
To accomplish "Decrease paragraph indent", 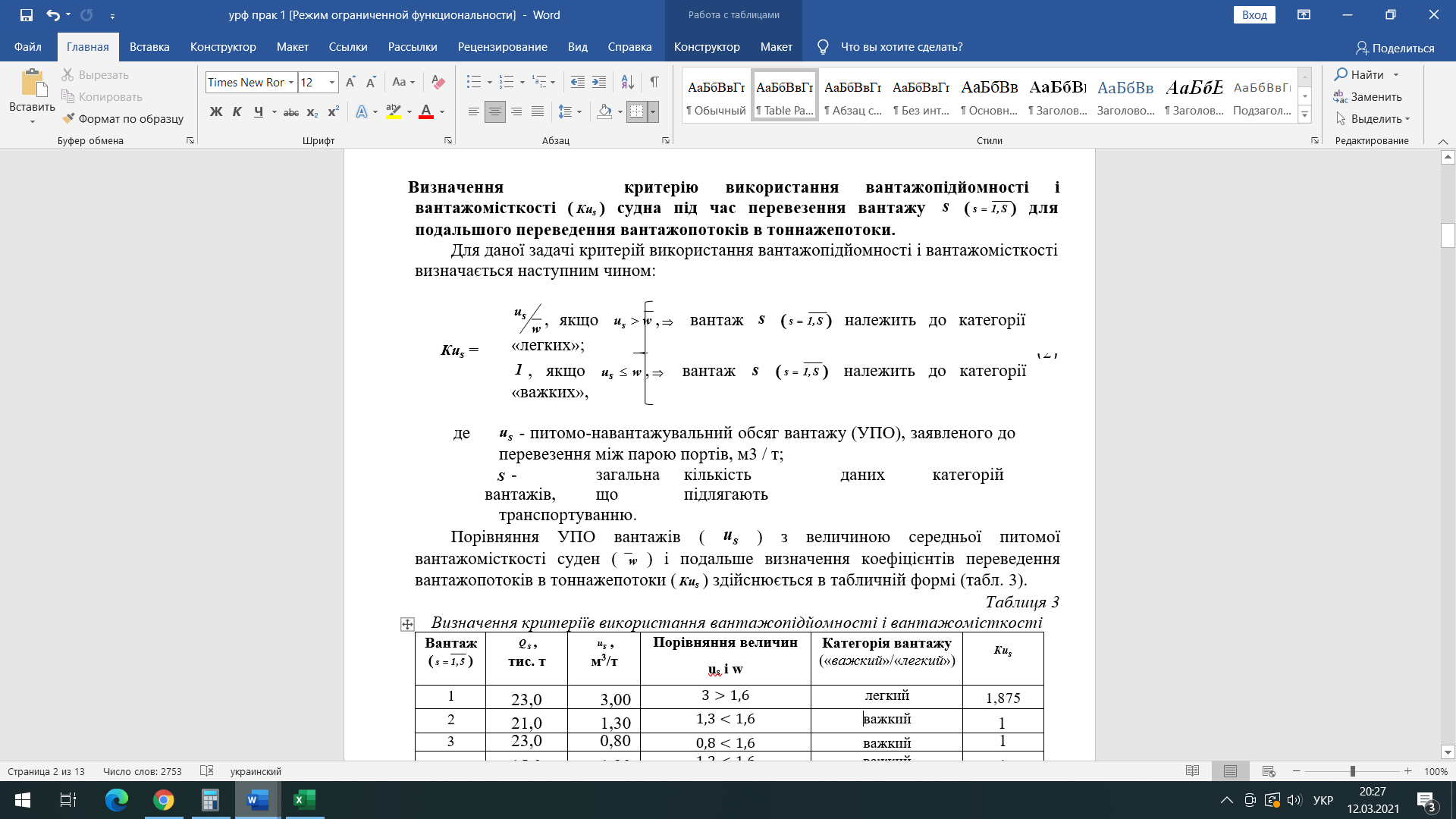I will pos(578,82).
